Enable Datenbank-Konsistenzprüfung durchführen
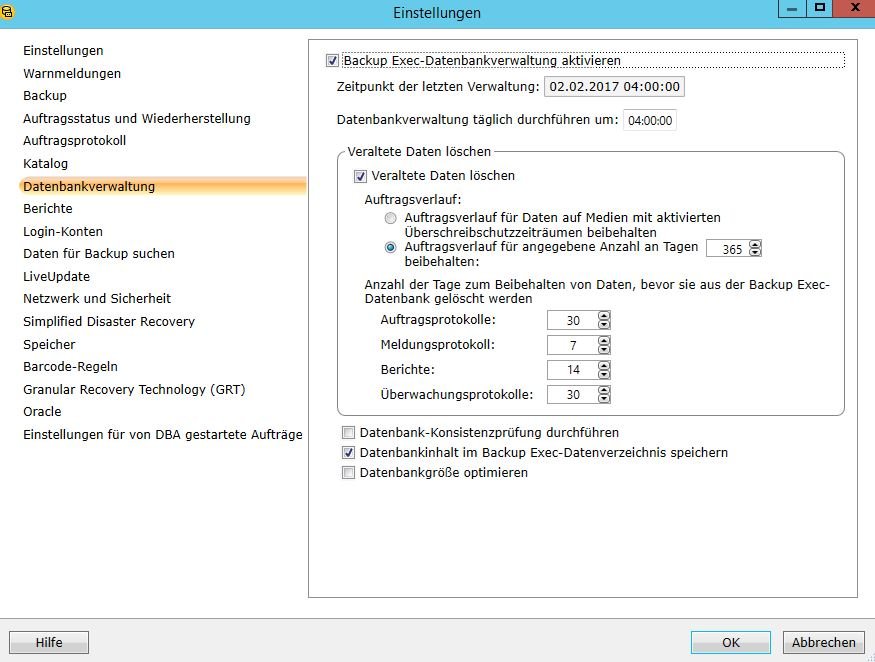The height and width of the screenshot is (662, 875). click(x=348, y=433)
